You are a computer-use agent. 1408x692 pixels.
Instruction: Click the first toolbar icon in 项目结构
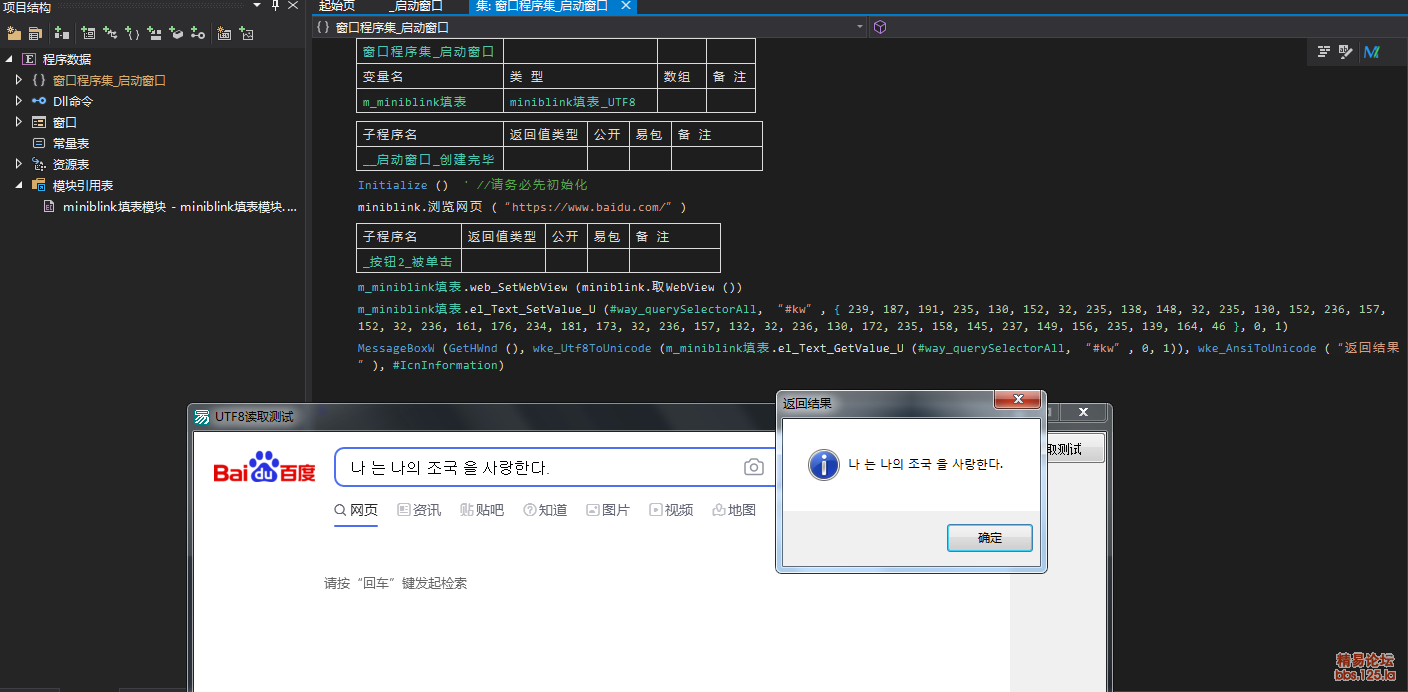point(13,33)
